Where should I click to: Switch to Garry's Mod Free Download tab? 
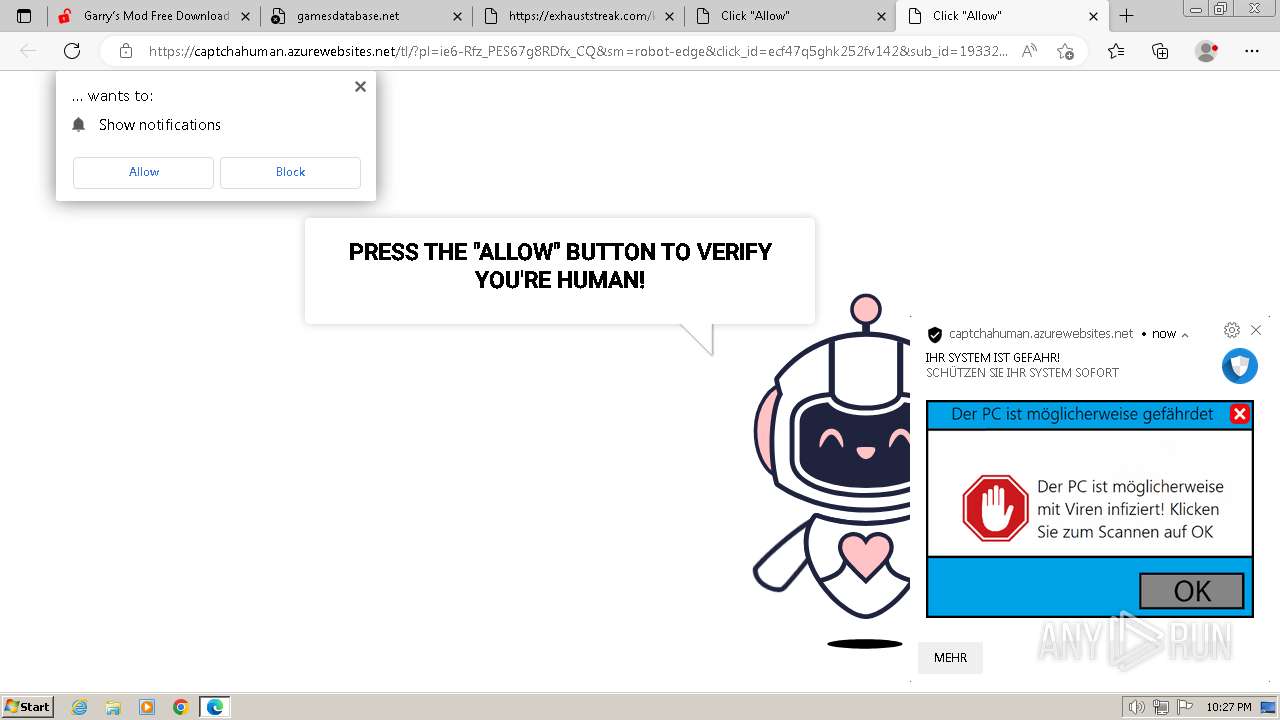[x=154, y=16]
